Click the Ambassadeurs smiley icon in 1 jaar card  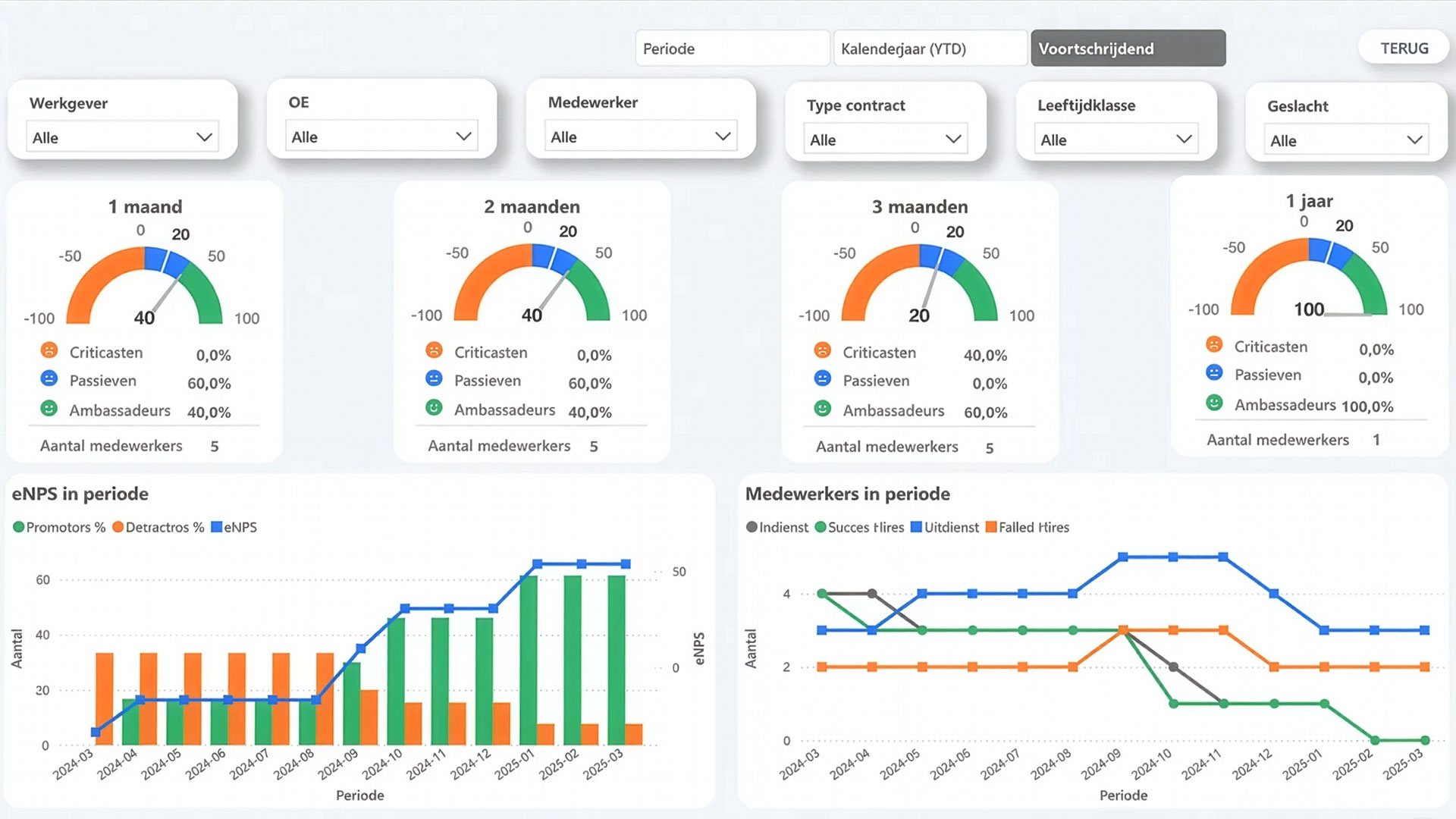(x=1215, y=404)
